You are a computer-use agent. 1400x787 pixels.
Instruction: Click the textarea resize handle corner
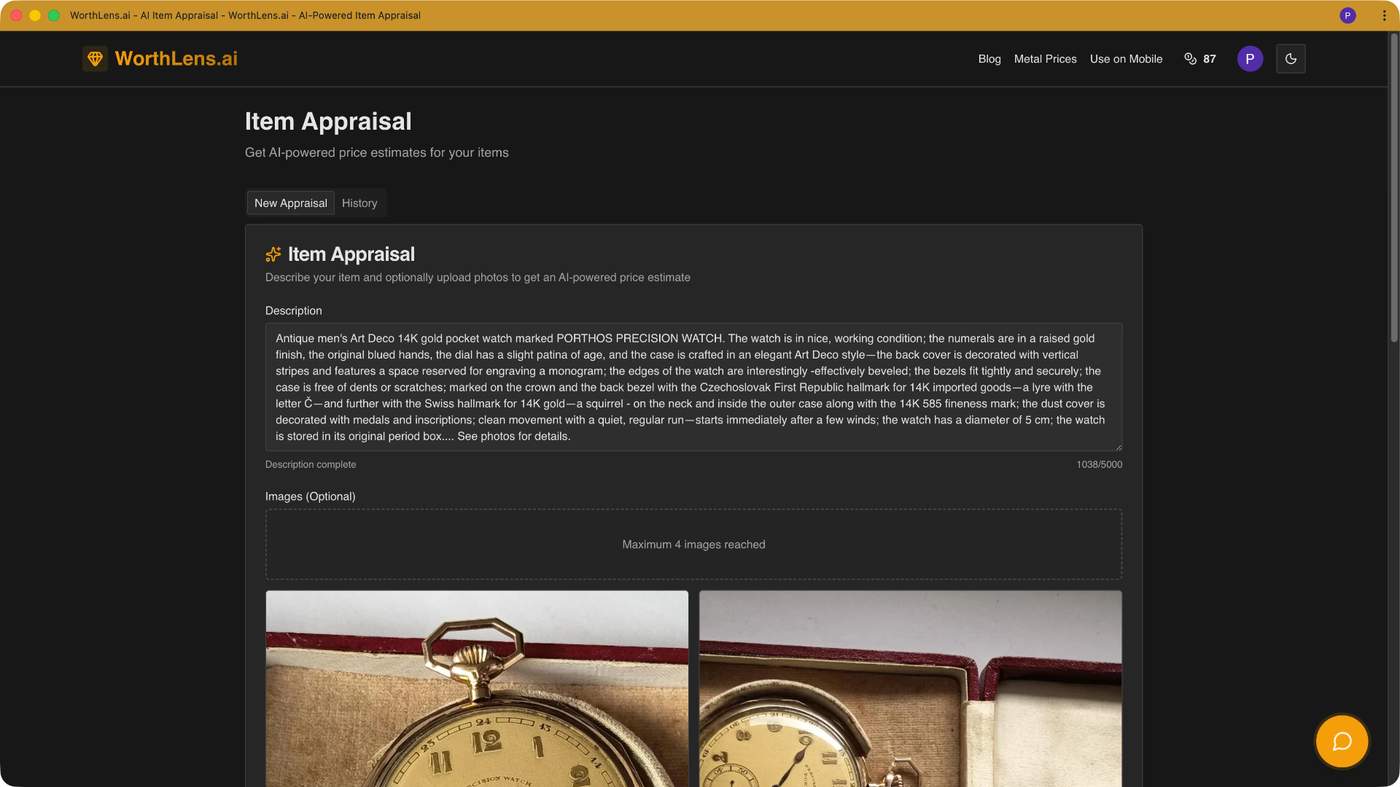tap(1117, 446)
